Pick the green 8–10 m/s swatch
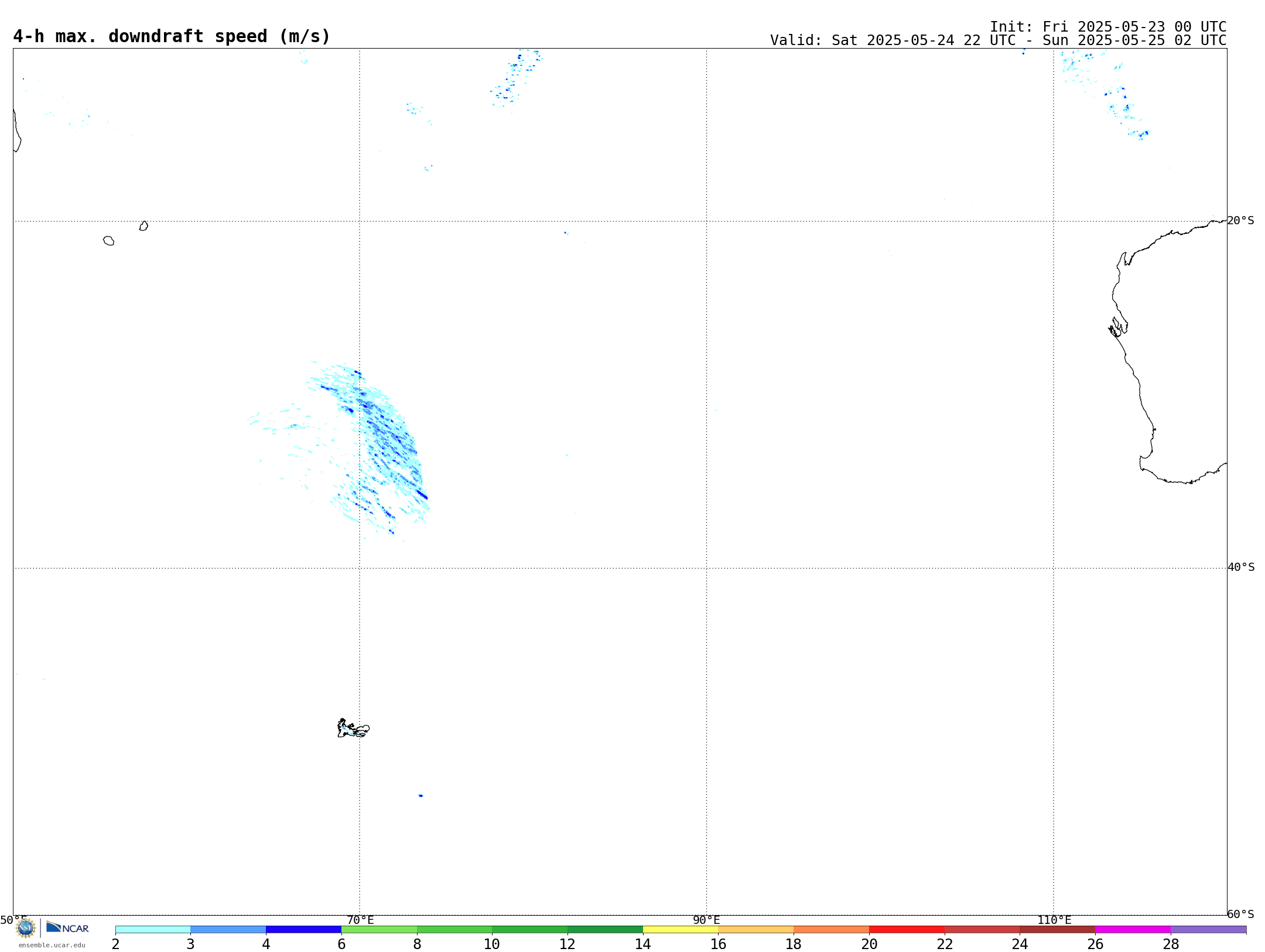Viewport: 1265px width, 952px height. (x=454, y=929)
